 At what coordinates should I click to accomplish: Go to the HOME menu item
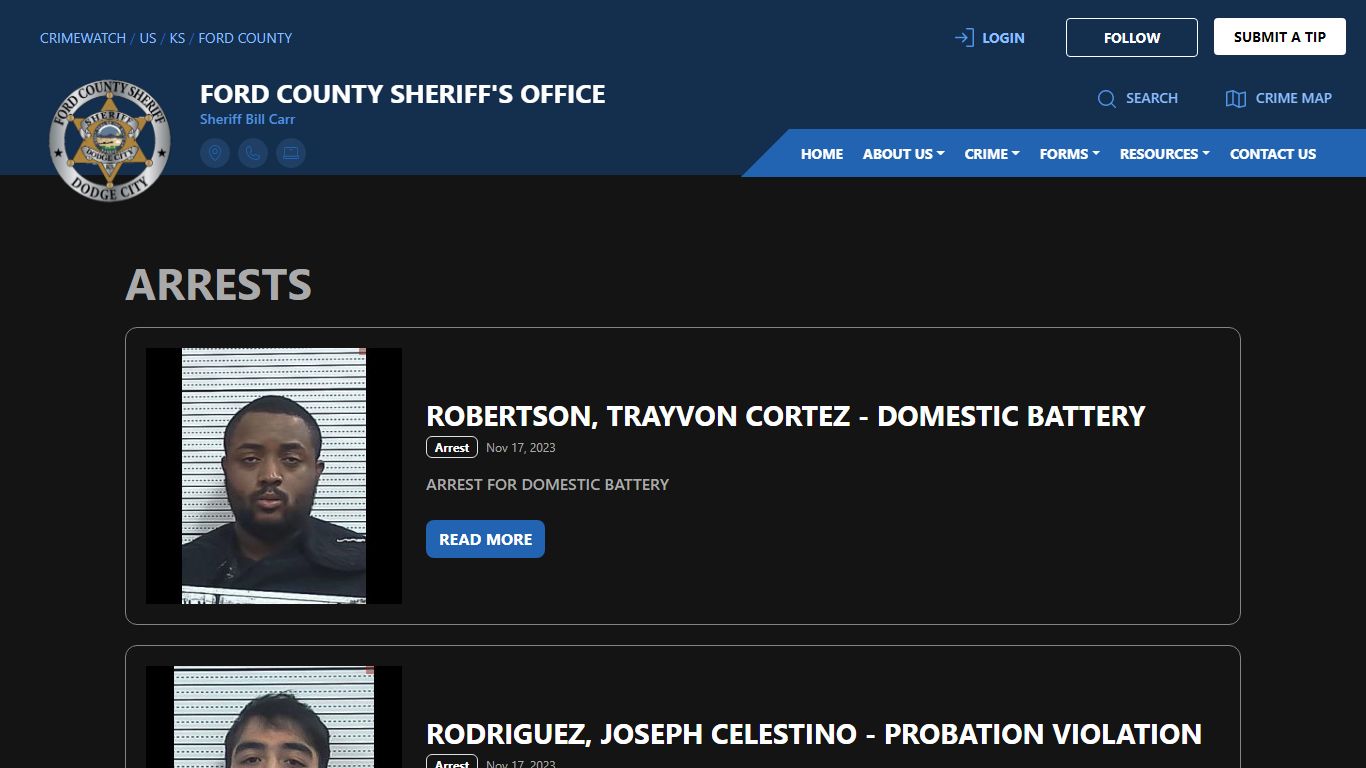click(x=822, y=154)
